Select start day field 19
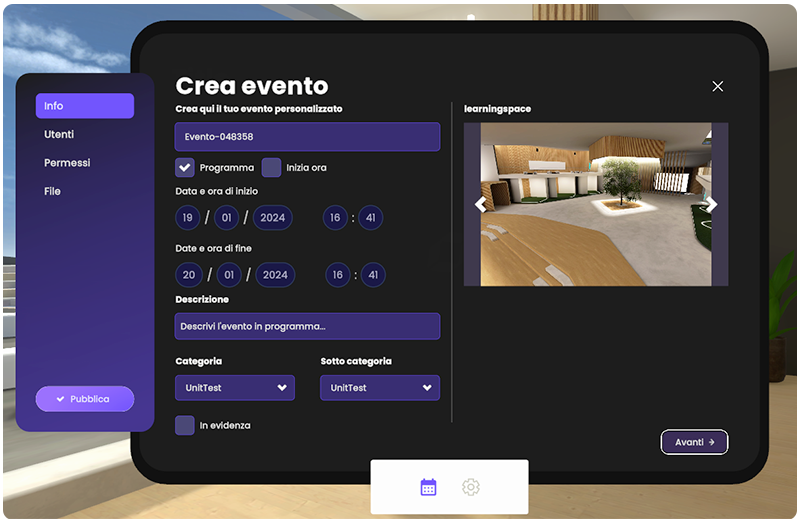 [188, 218]
